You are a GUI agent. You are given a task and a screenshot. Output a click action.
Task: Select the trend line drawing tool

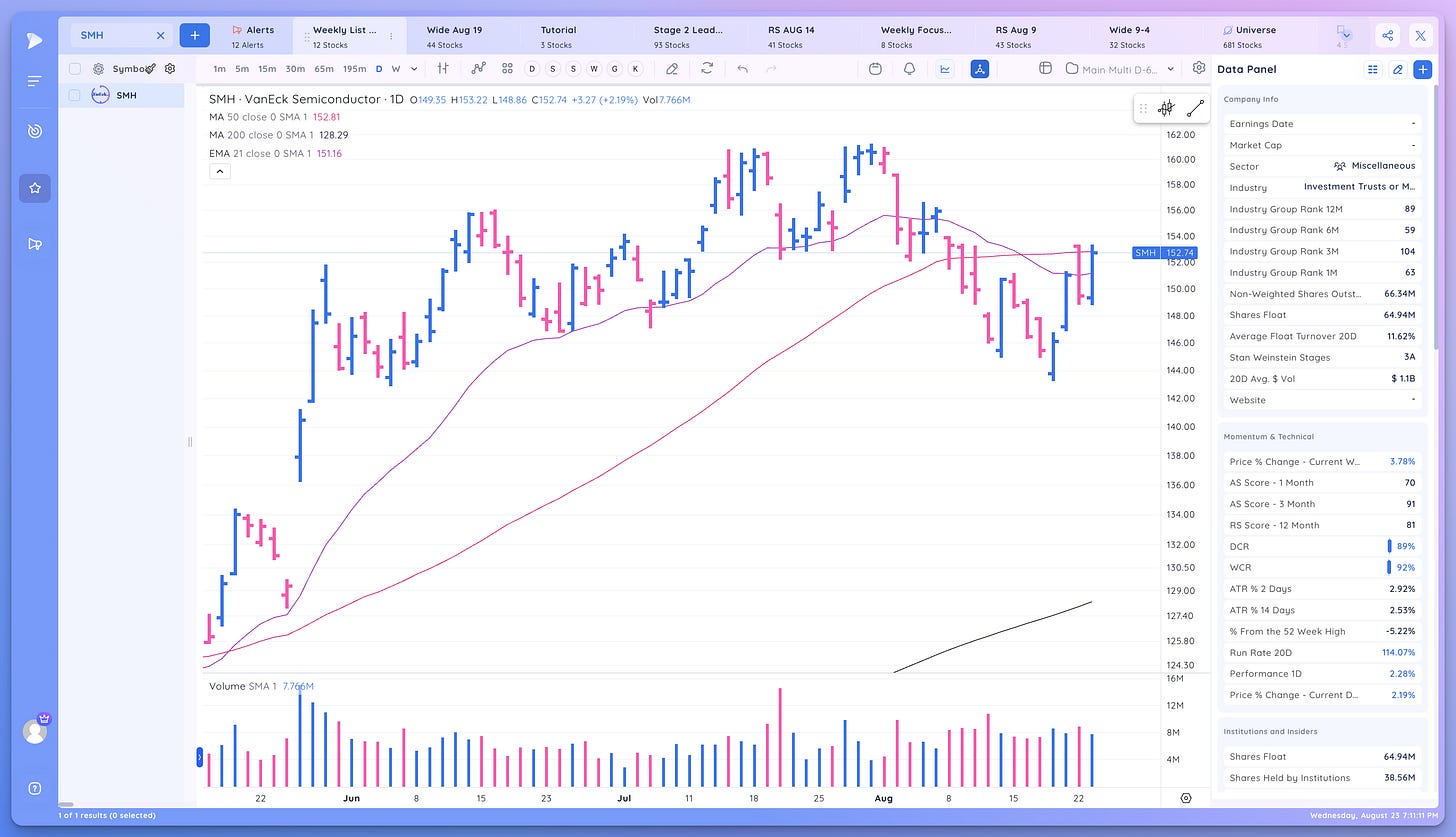click(x=1195, y=109)
